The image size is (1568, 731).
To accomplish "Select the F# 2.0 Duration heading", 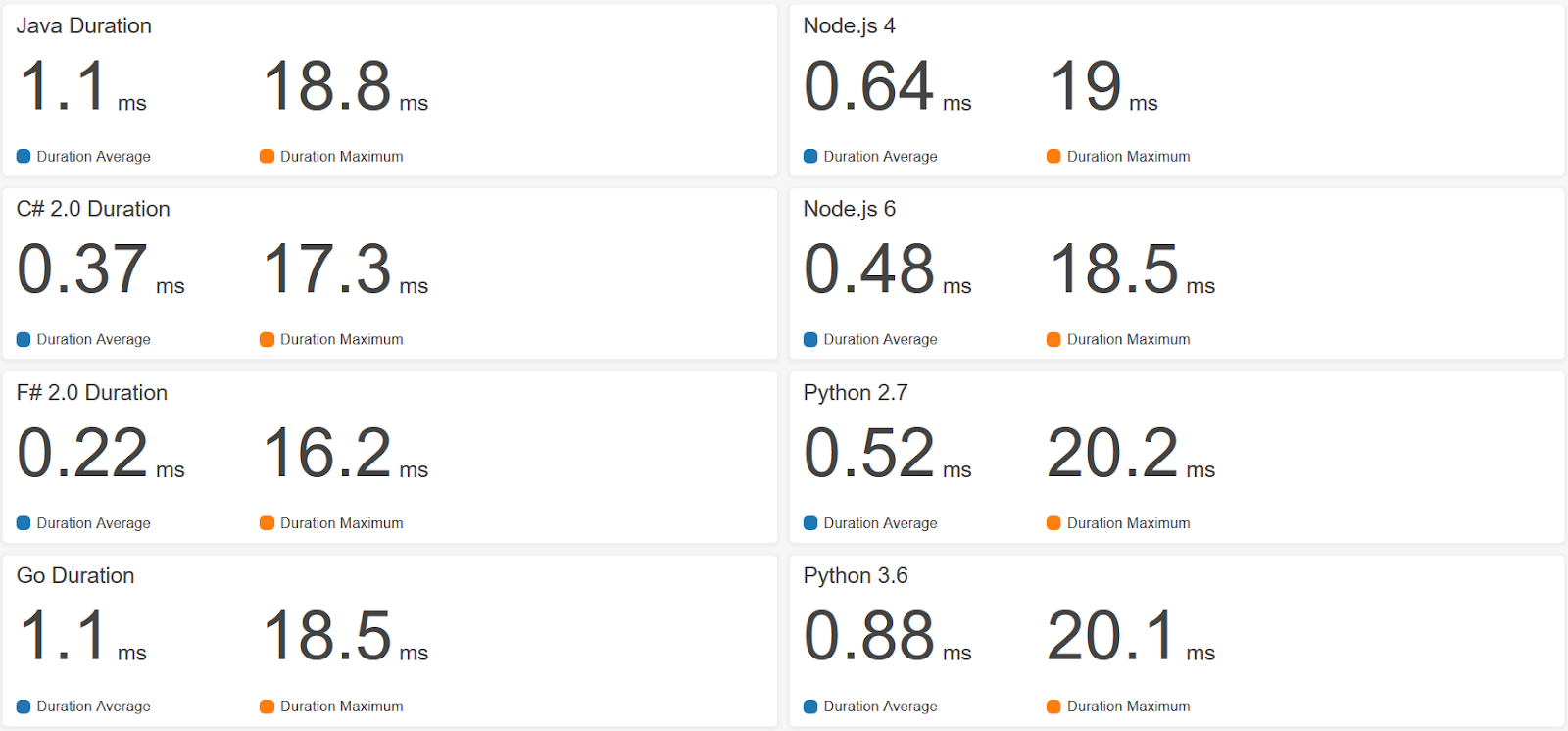I will click(92, 393).
